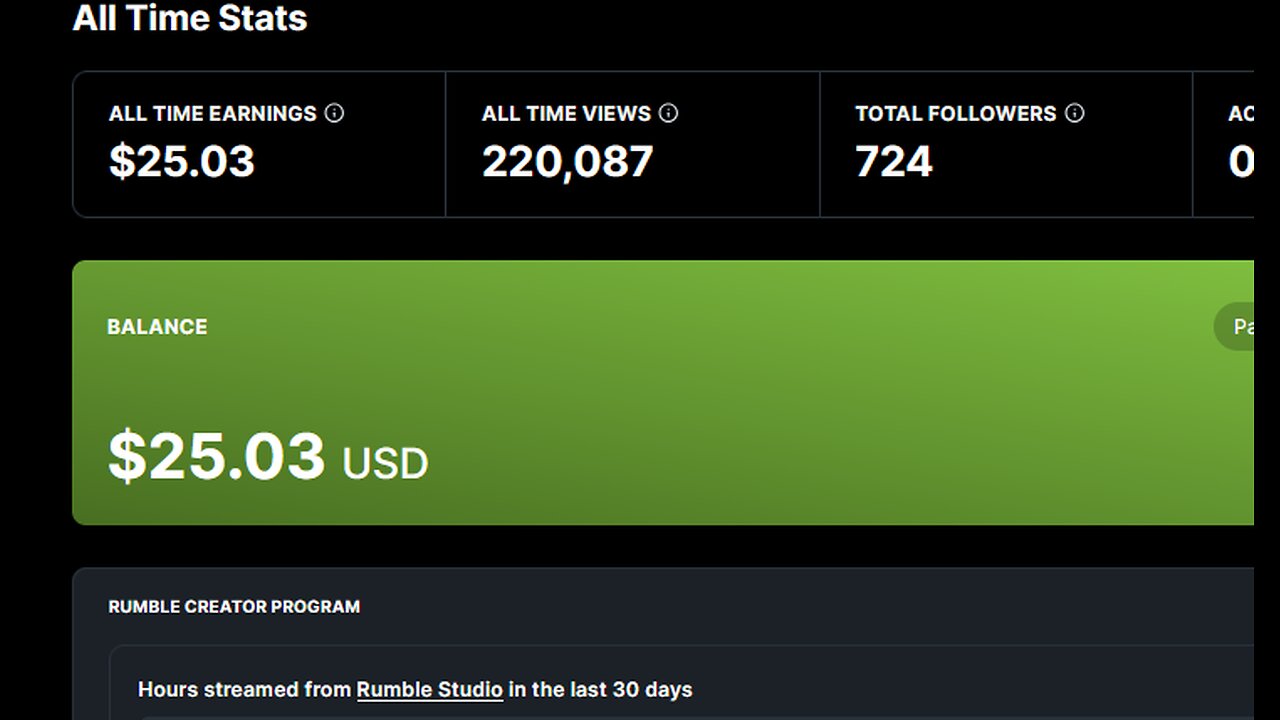Click the cut-off fourth stat card
This screenshot has height=720, width=1280.
1230,144
